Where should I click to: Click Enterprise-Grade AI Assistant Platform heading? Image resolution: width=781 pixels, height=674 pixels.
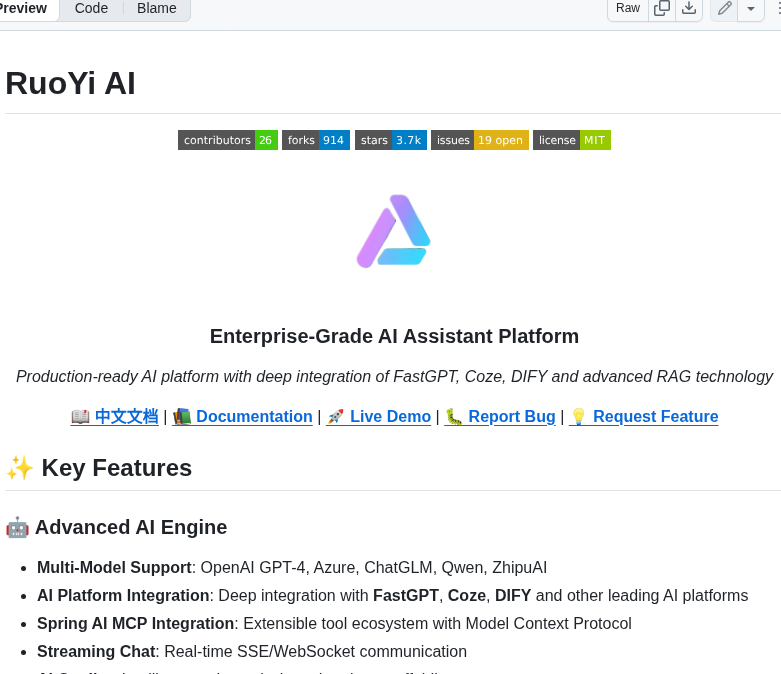(394, 336)
